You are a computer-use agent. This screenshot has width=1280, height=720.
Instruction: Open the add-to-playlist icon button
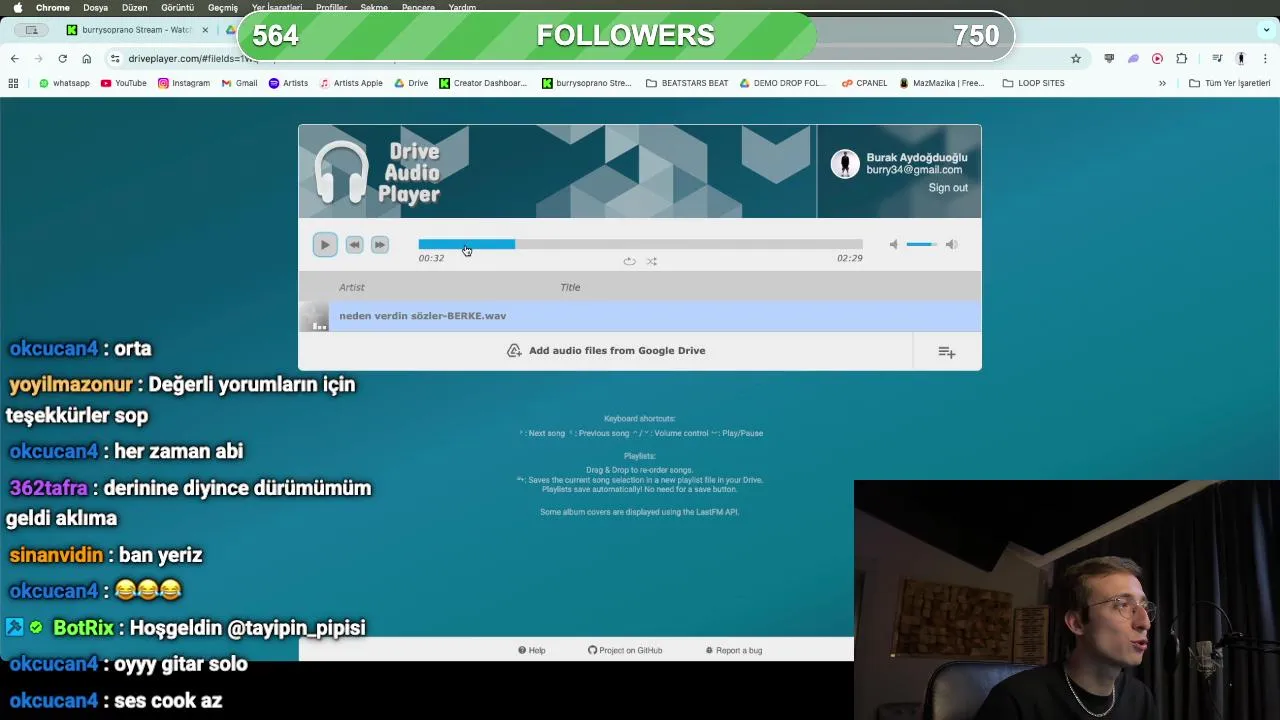[947, 352]
